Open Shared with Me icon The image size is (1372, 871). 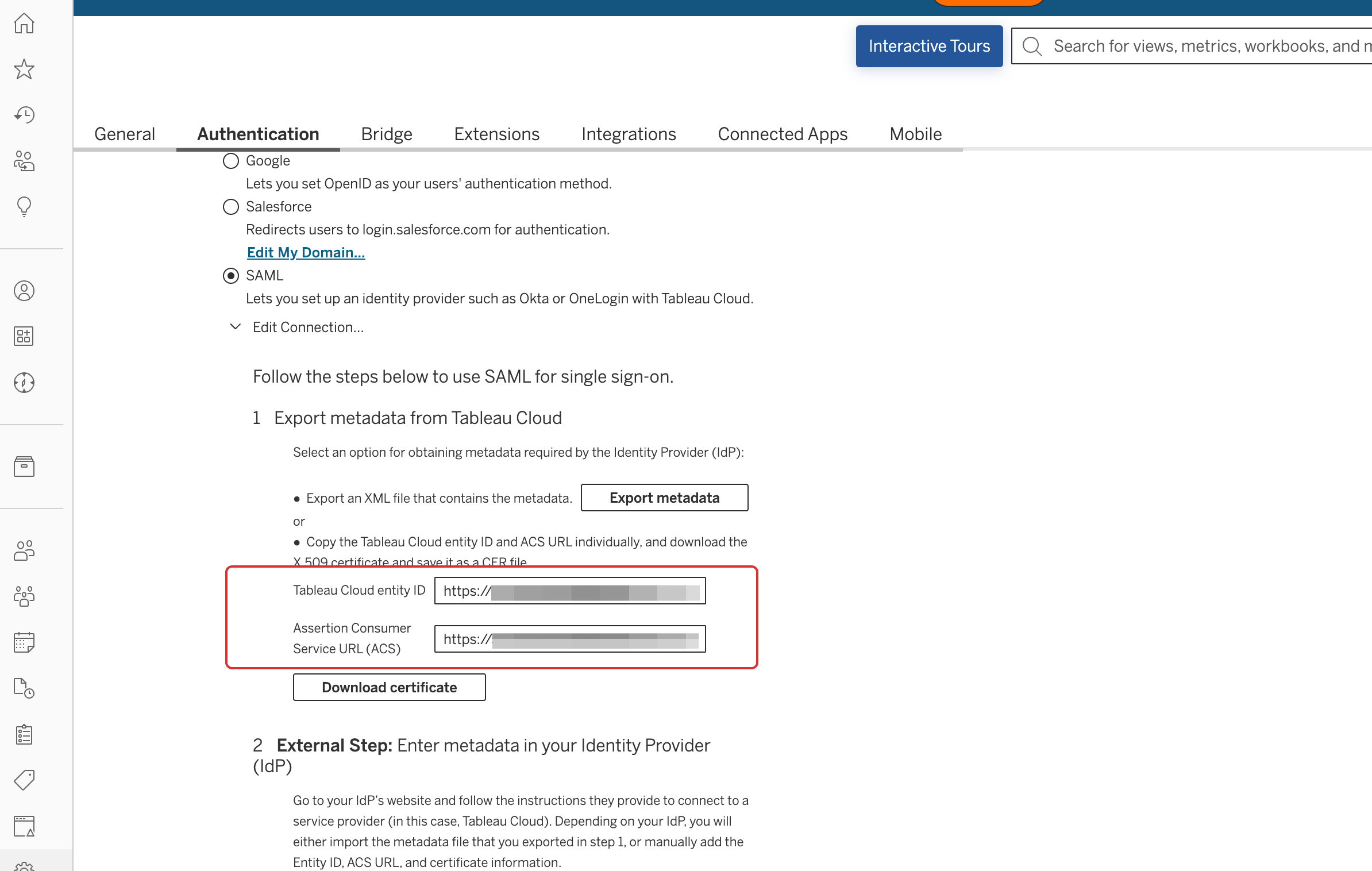coord(24,161)
